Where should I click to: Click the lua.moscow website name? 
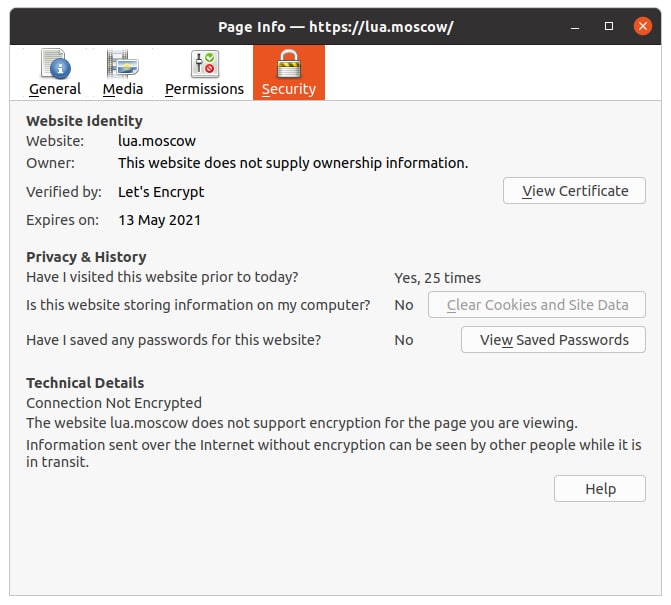click(x=157, y=141)
